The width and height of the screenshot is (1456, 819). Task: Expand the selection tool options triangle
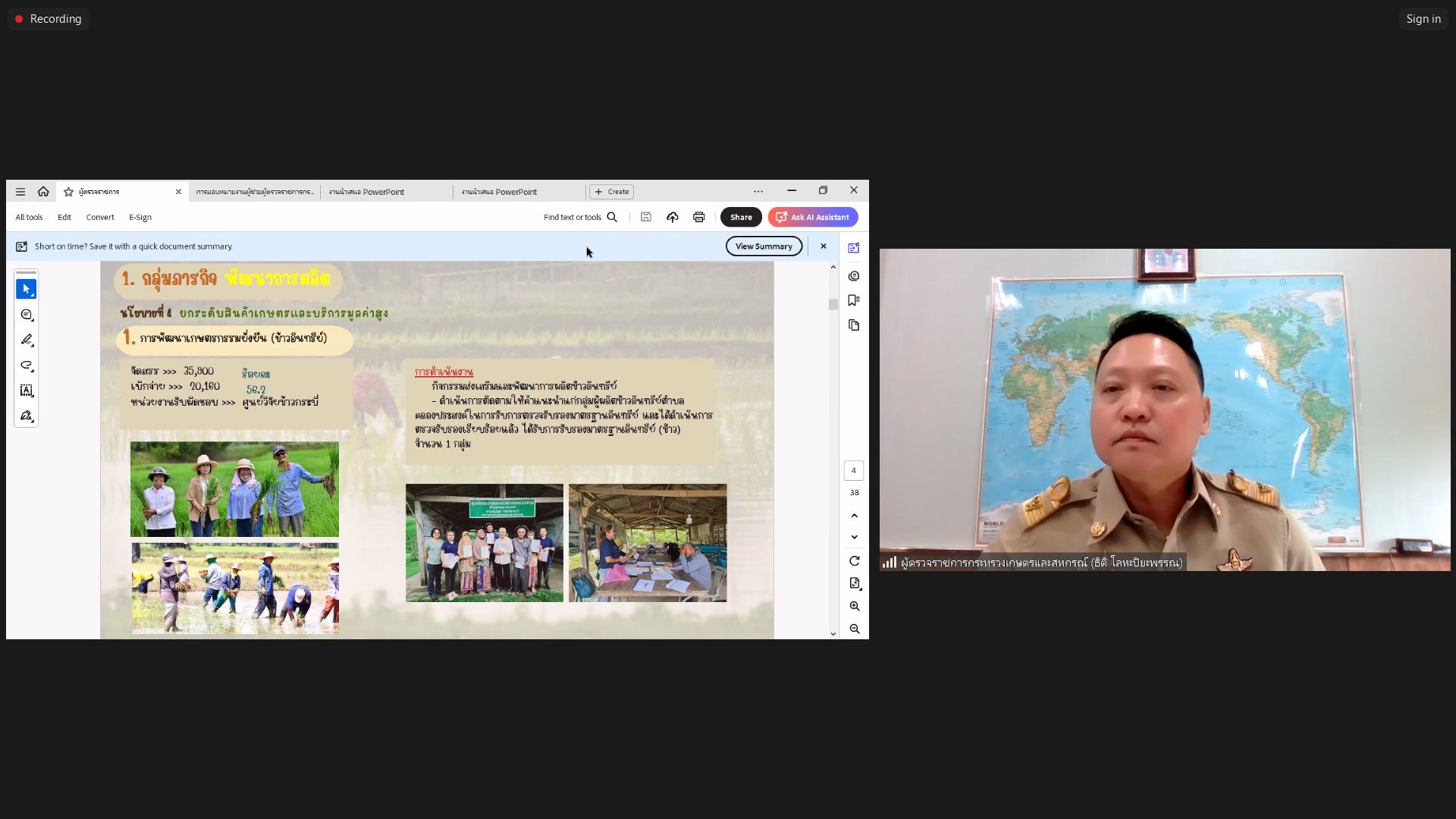(x=33, y=295)
